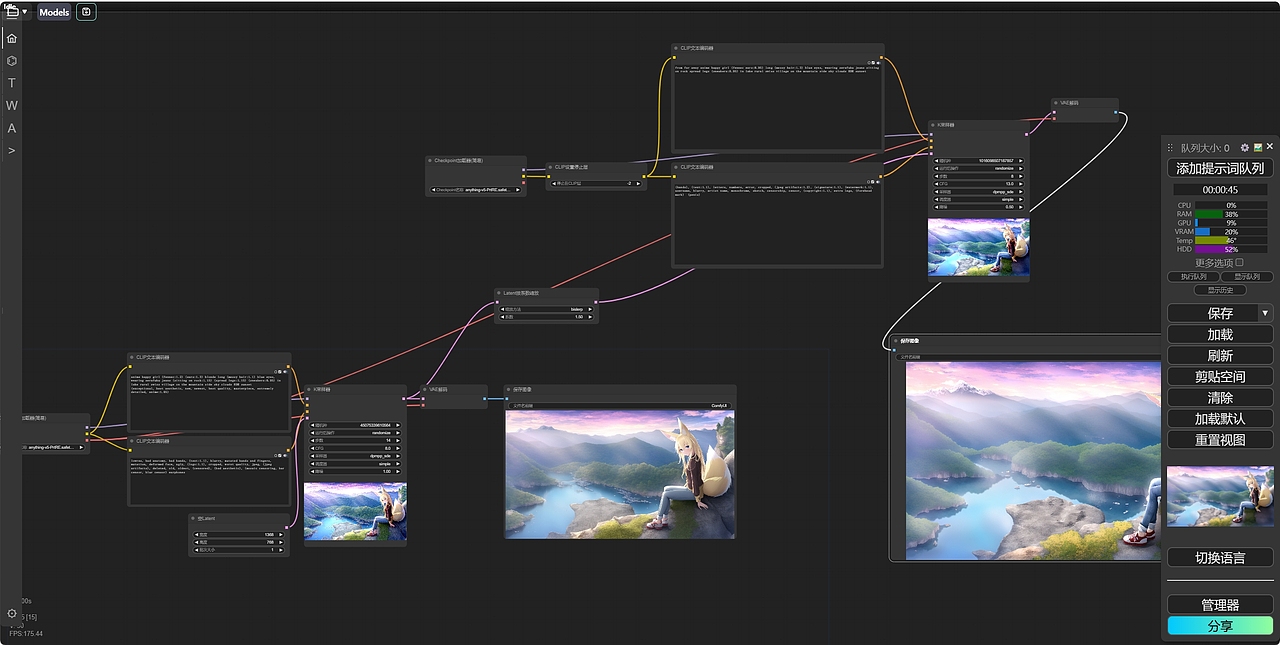The image size is (1280, 645).
Task: Increase CFG 13.0 with right arrow
Action: click(1021, 184)
